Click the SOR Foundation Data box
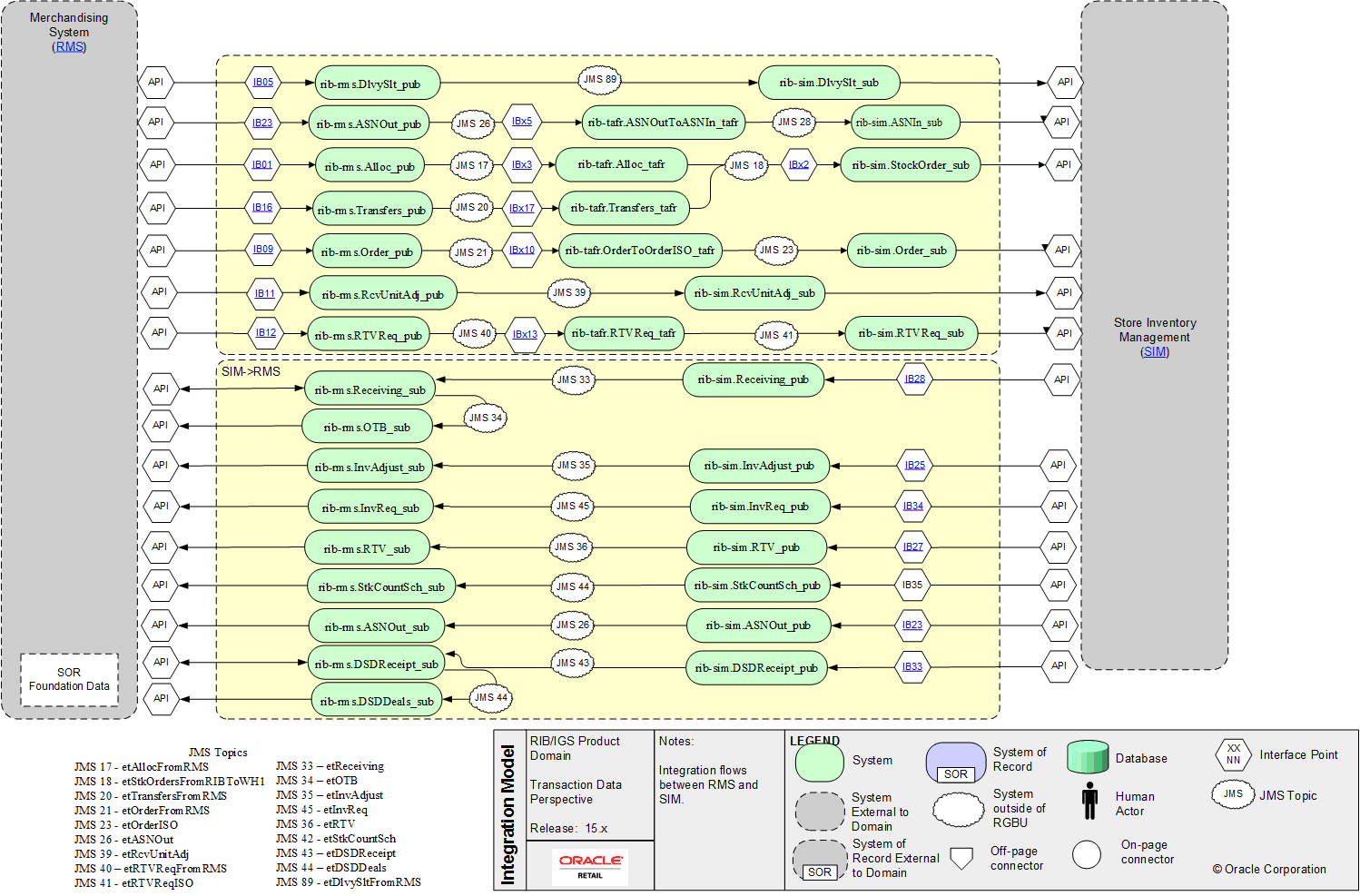1360x896 pixels. click(69, 679)
